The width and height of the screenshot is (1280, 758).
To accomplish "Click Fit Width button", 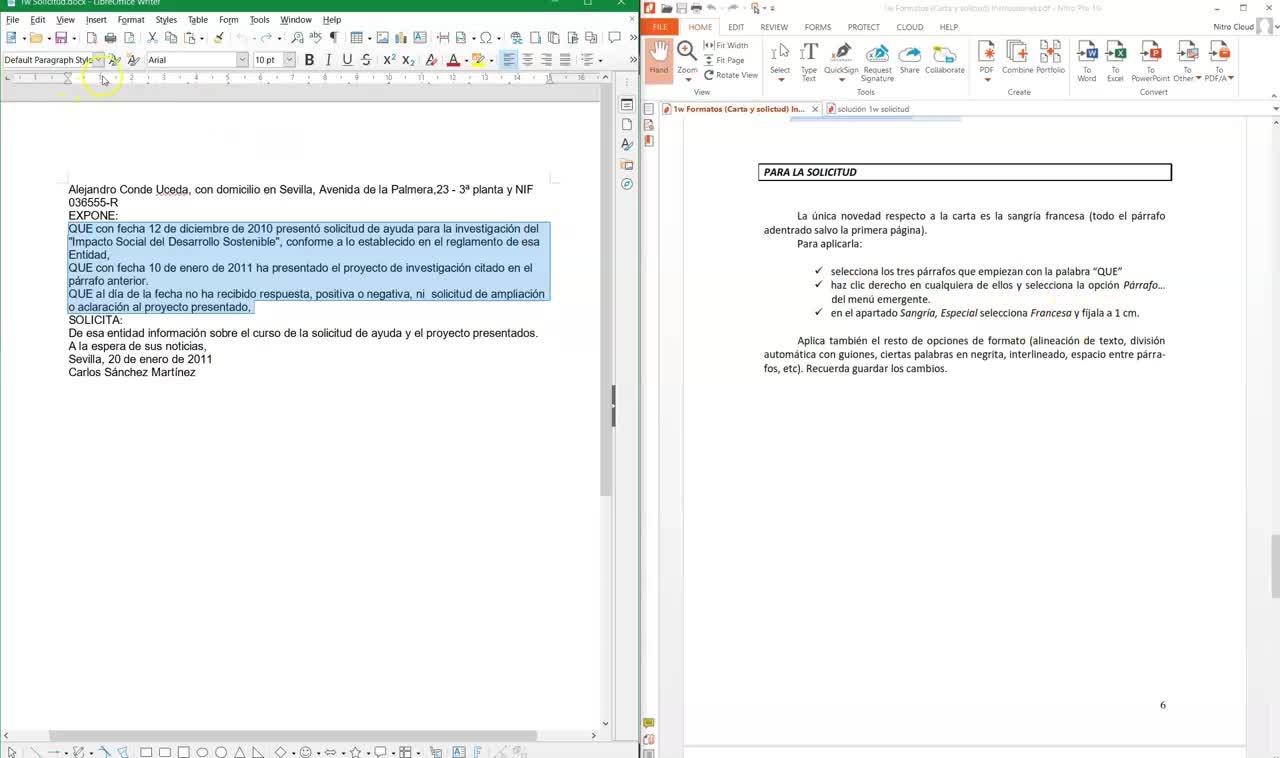I will (x=726, y=45).
